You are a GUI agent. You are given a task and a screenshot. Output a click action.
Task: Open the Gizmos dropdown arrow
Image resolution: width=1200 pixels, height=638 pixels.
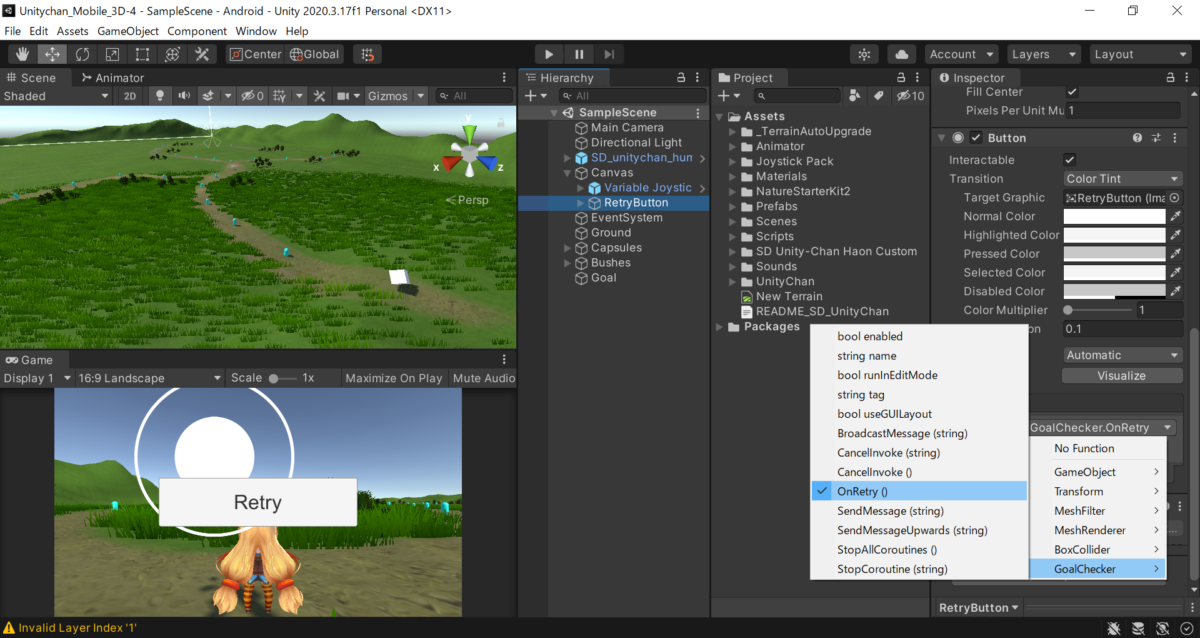[421, 96]
